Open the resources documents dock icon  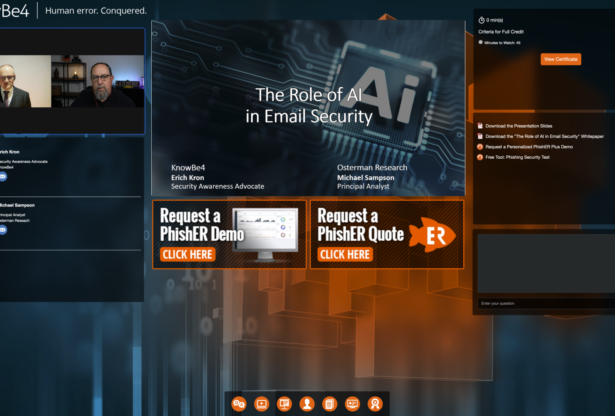[x=330, y=403]
